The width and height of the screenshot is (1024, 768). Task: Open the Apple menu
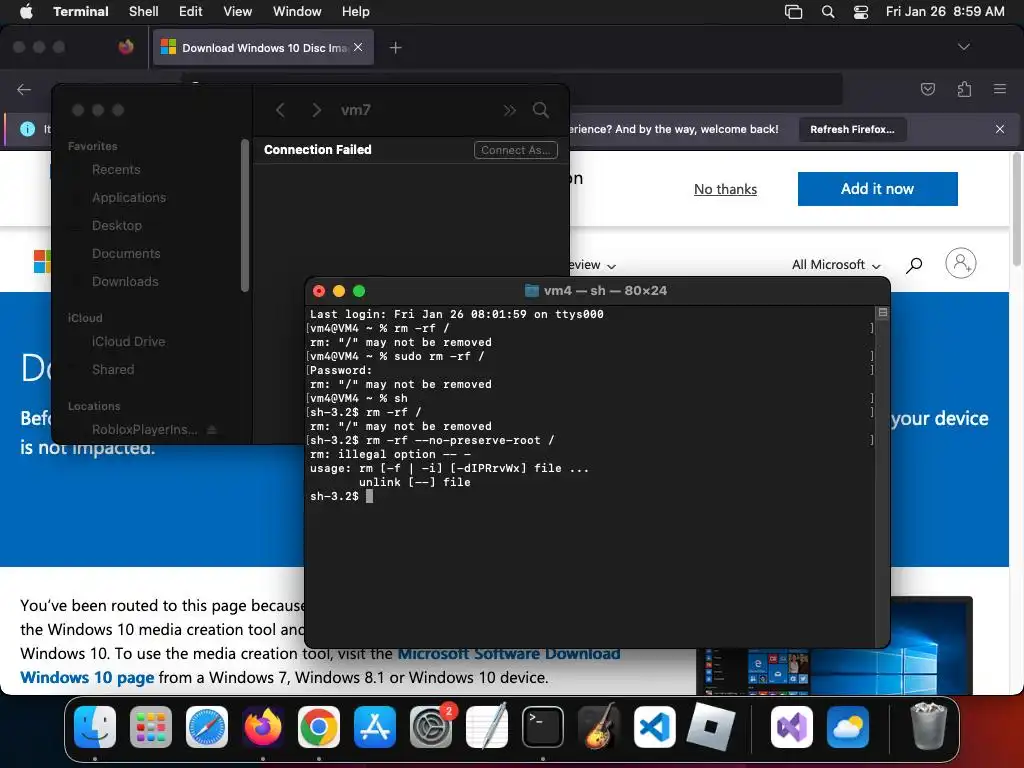point(26,11)
